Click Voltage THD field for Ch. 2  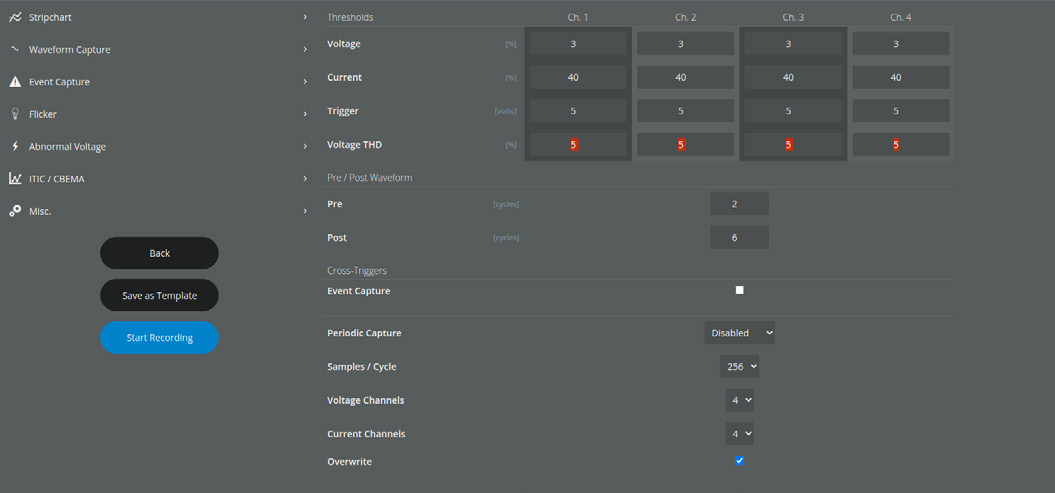tap(686, 145)
